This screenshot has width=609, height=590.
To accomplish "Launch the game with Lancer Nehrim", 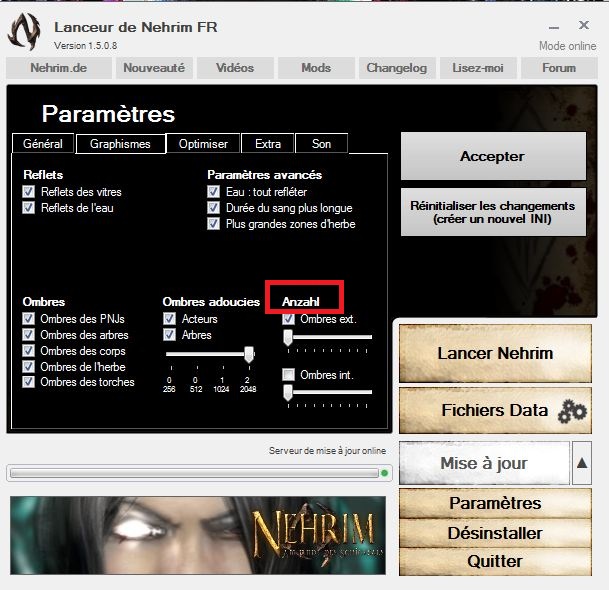I will (x=495, y=353).
